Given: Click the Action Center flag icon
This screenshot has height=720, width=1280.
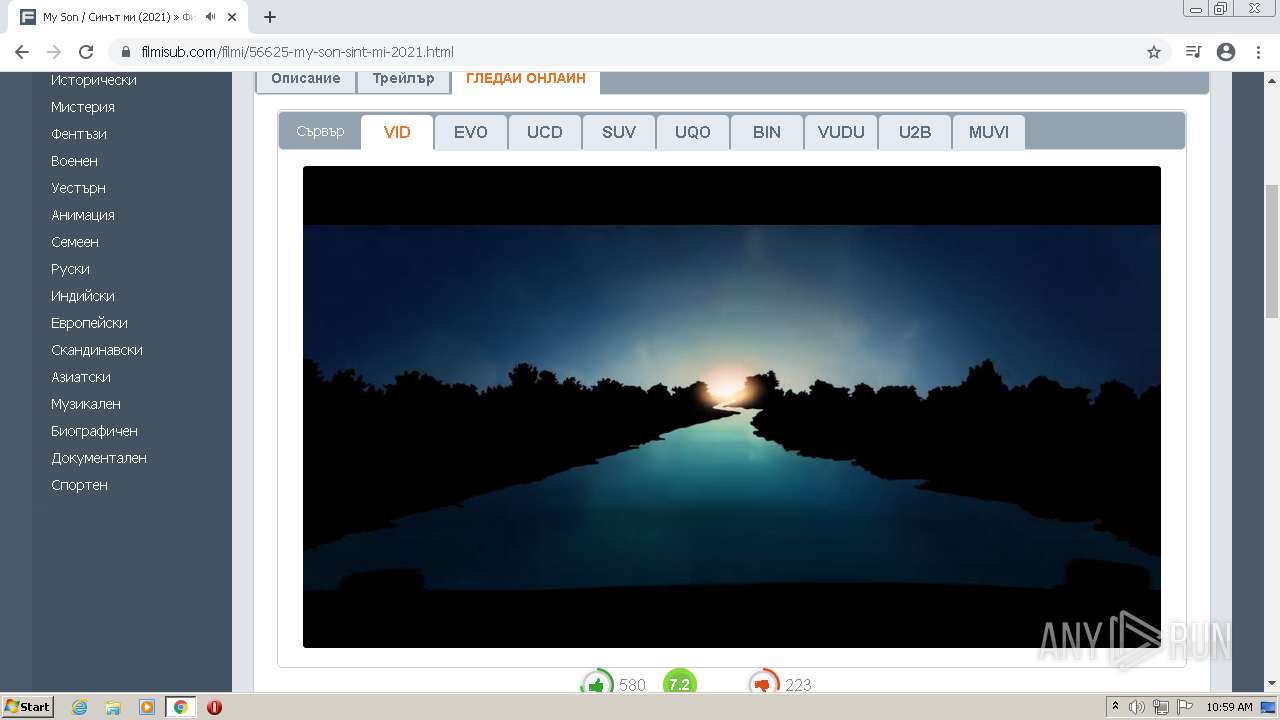Looking at the screenshot, I should pyautogui.click(x=1184, y=707).
